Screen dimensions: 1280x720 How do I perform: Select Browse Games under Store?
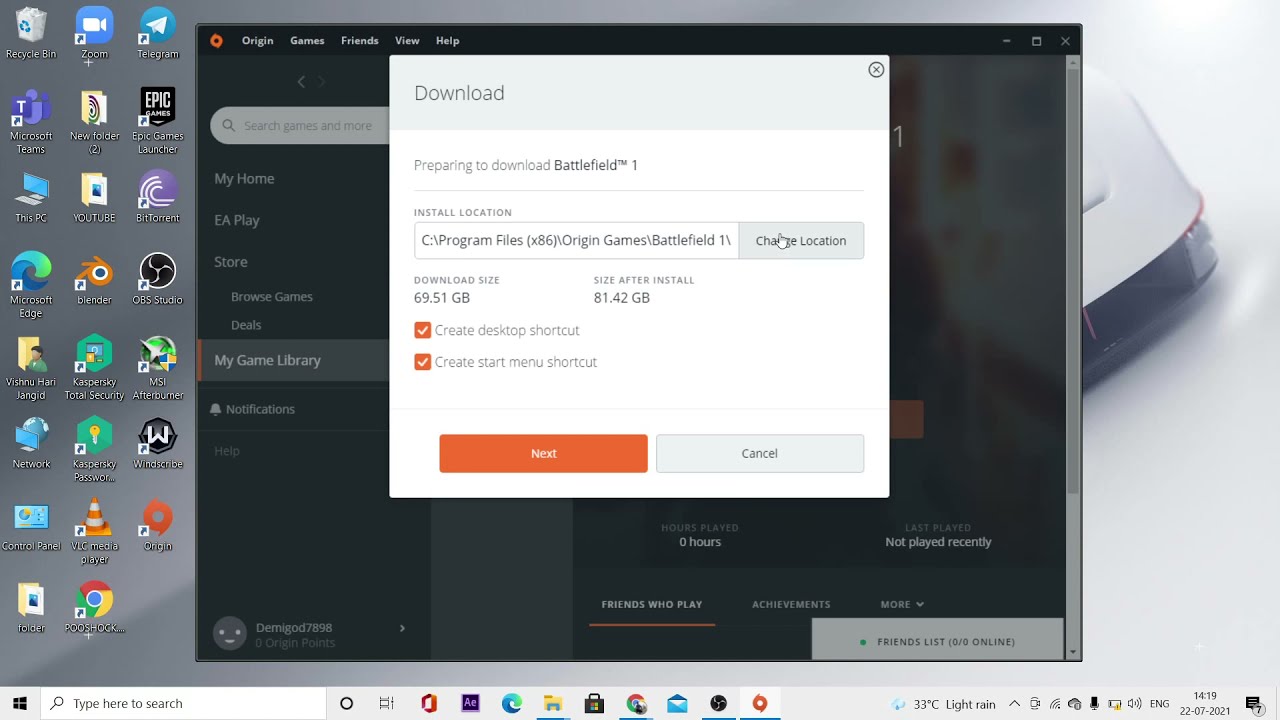(272, 297)
